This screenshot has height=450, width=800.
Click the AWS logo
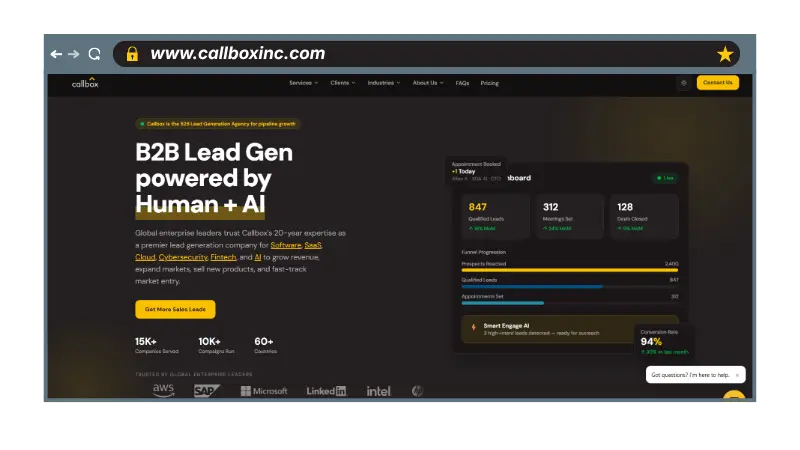coord(164,390)
